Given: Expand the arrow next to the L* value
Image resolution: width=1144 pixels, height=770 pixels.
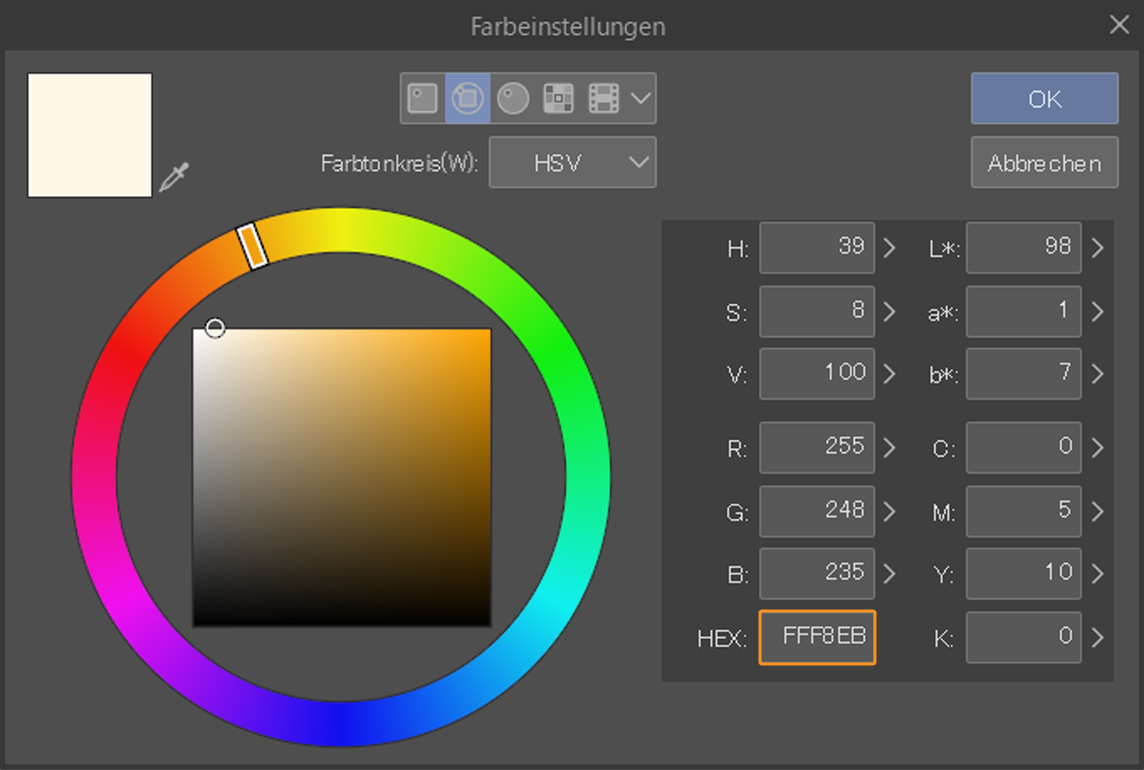Looking at the screenshot, I should [1097, 248].
